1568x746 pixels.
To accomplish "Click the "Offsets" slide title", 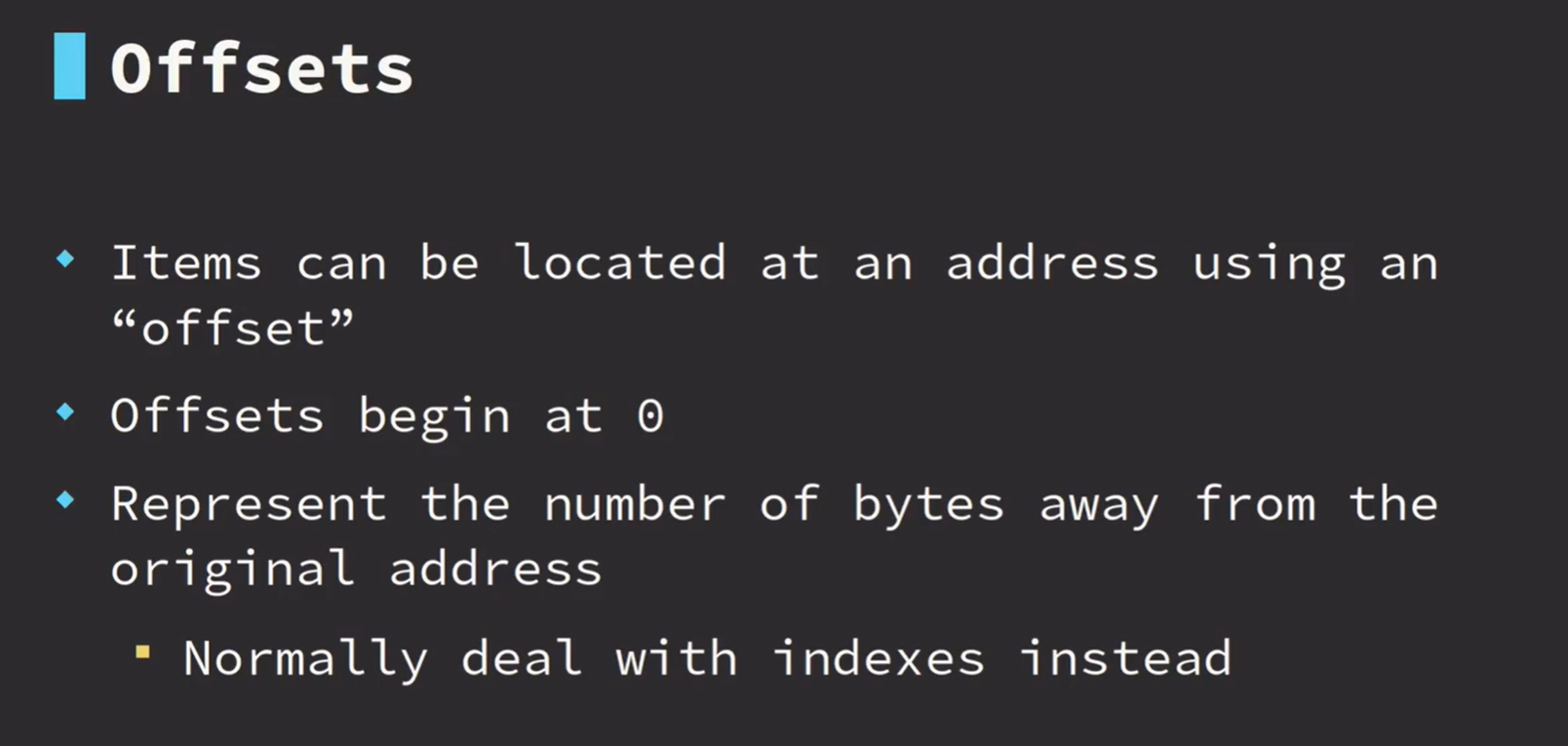I will [x=262, y=69].
